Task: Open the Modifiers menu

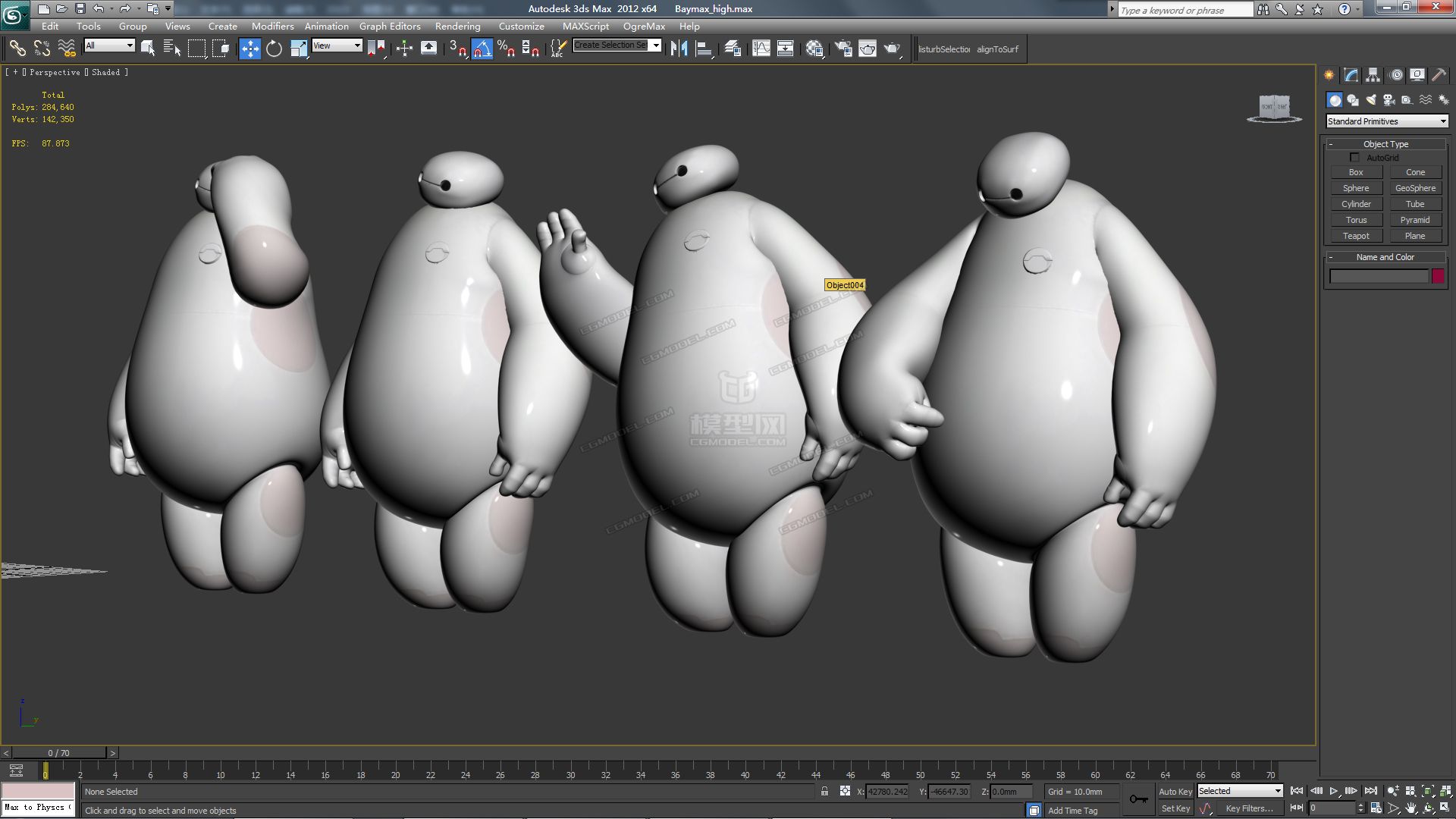Action: (x=272, y=27)
